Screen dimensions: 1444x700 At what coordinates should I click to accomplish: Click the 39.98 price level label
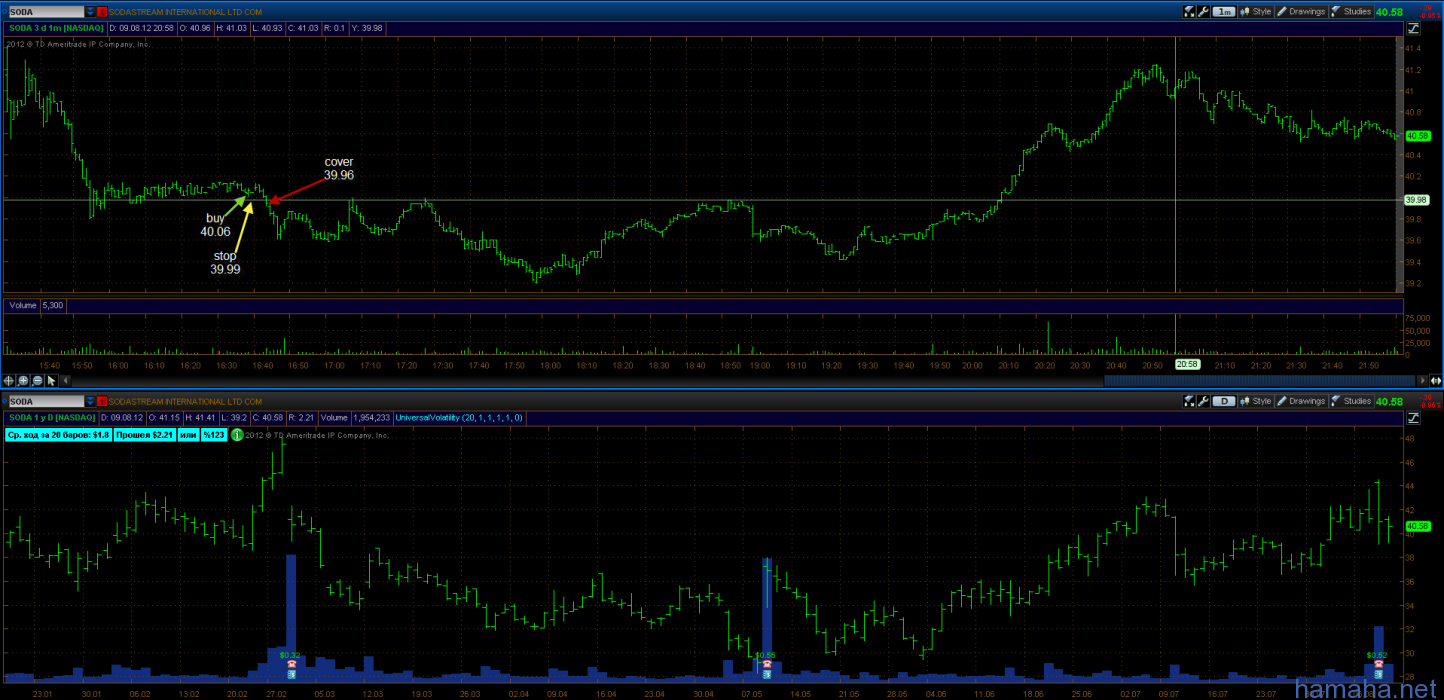tap(1415, 200)
